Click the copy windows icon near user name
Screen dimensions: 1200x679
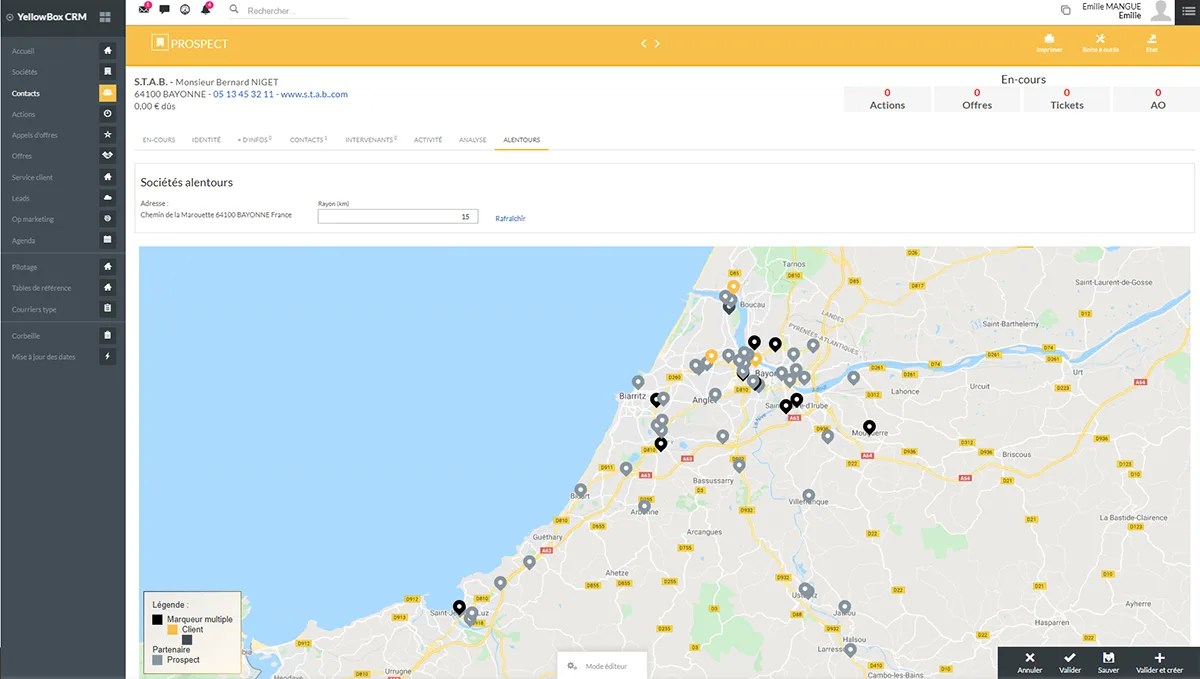click(x=1065, y=10)
